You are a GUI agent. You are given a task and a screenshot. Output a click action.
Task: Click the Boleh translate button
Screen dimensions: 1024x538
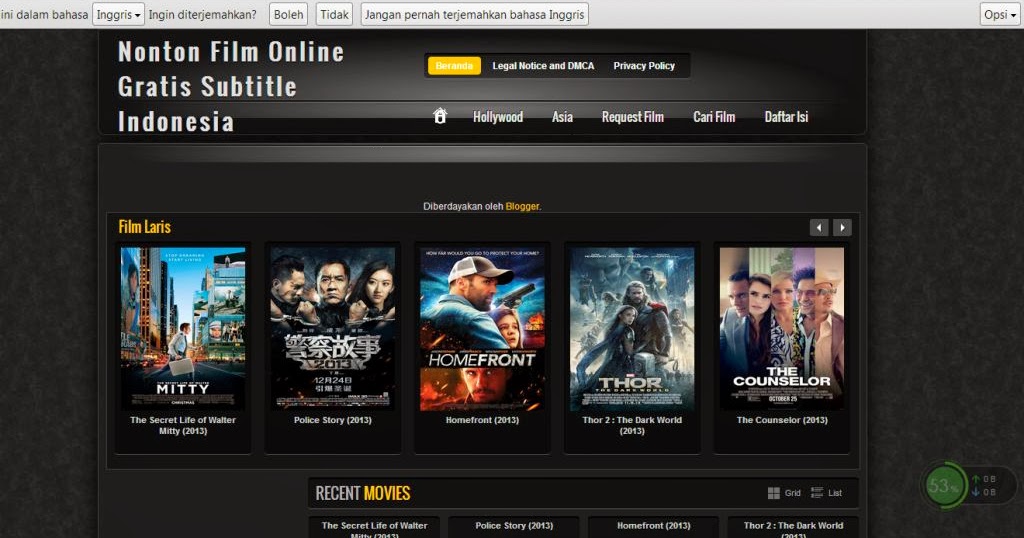pyautogui.click(x=288, y=14)
